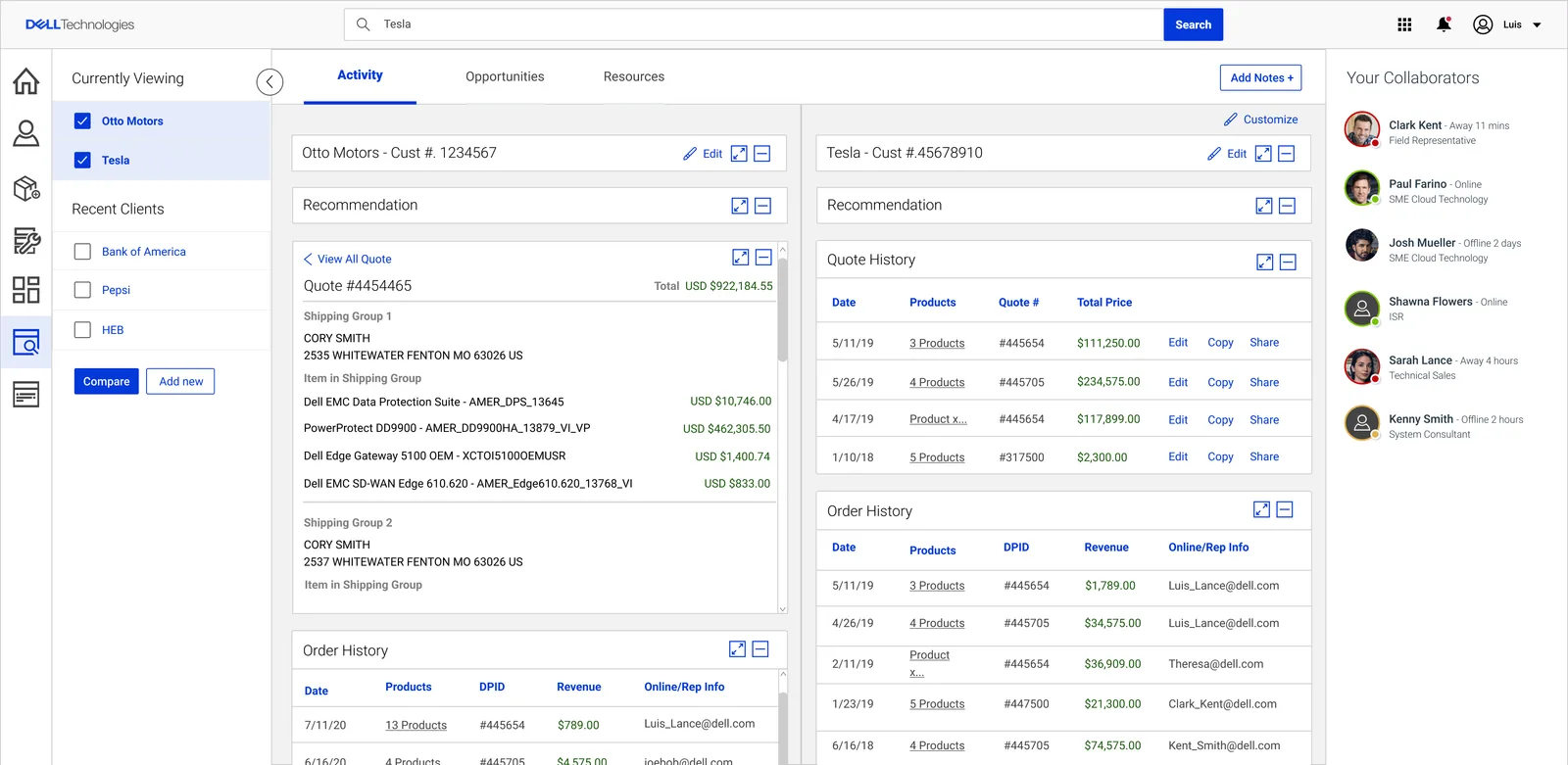1568x765 pixels.
Task: Open Clark Kent's collaborator avatar
Action: pyautogui.click(x=1362, y=129)
